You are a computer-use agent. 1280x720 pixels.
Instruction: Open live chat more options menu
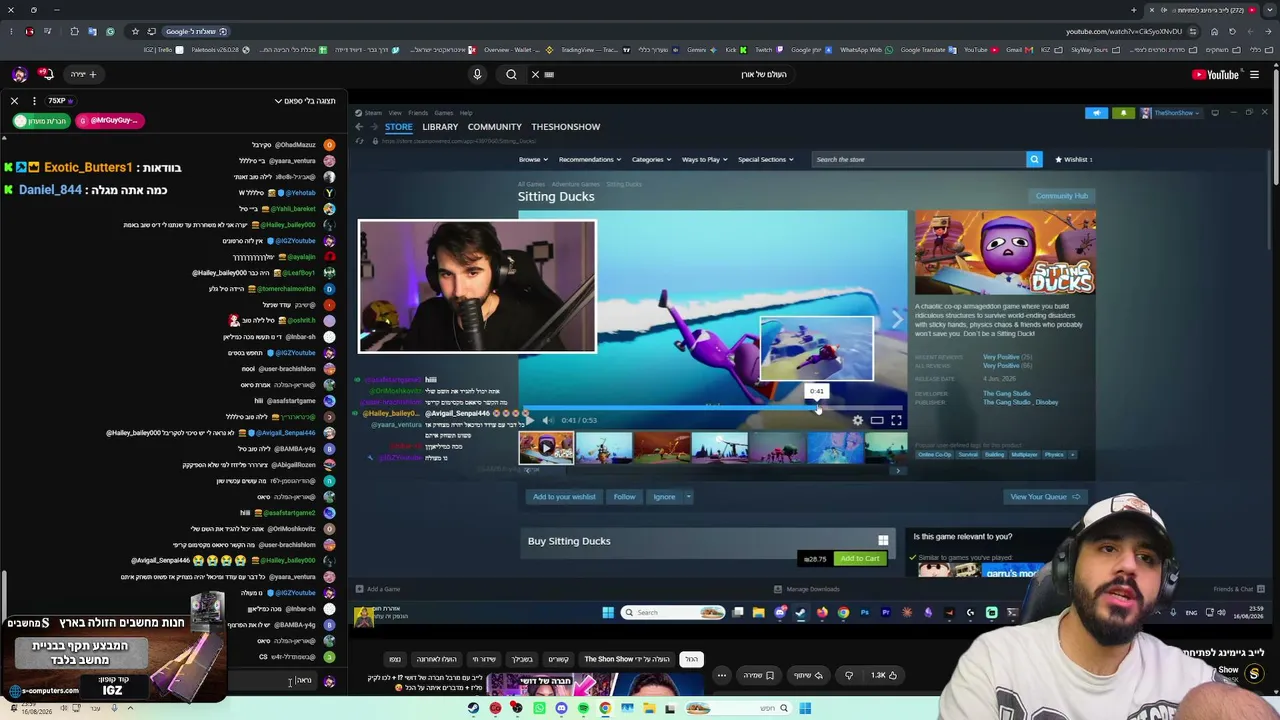[34, 101]
